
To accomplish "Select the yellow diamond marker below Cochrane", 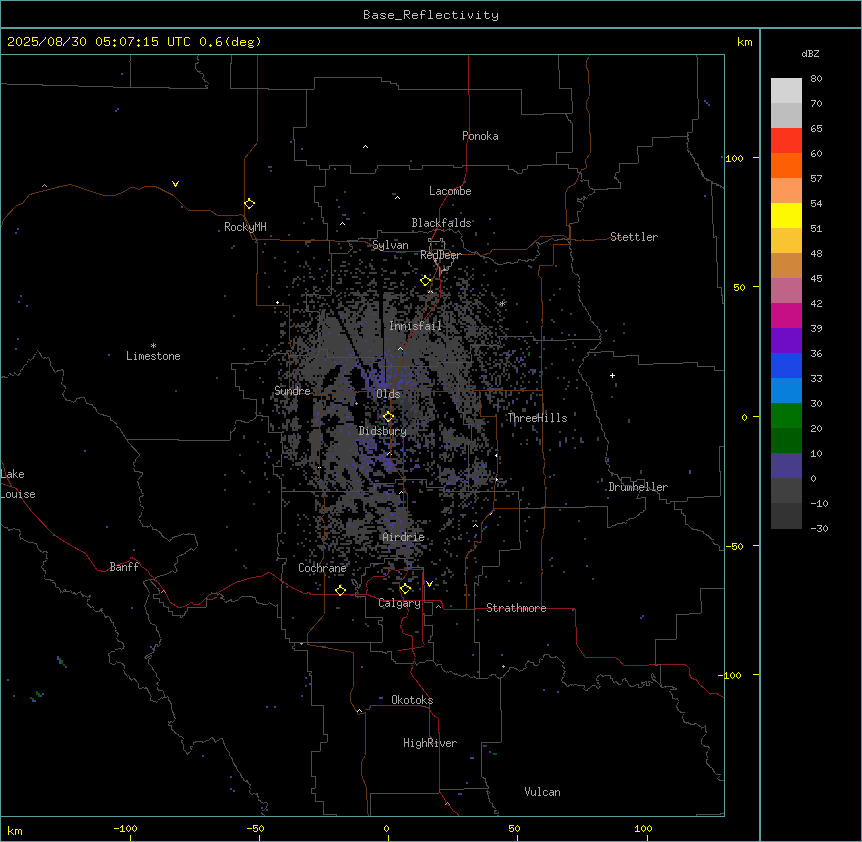I will tap(340, 590).
